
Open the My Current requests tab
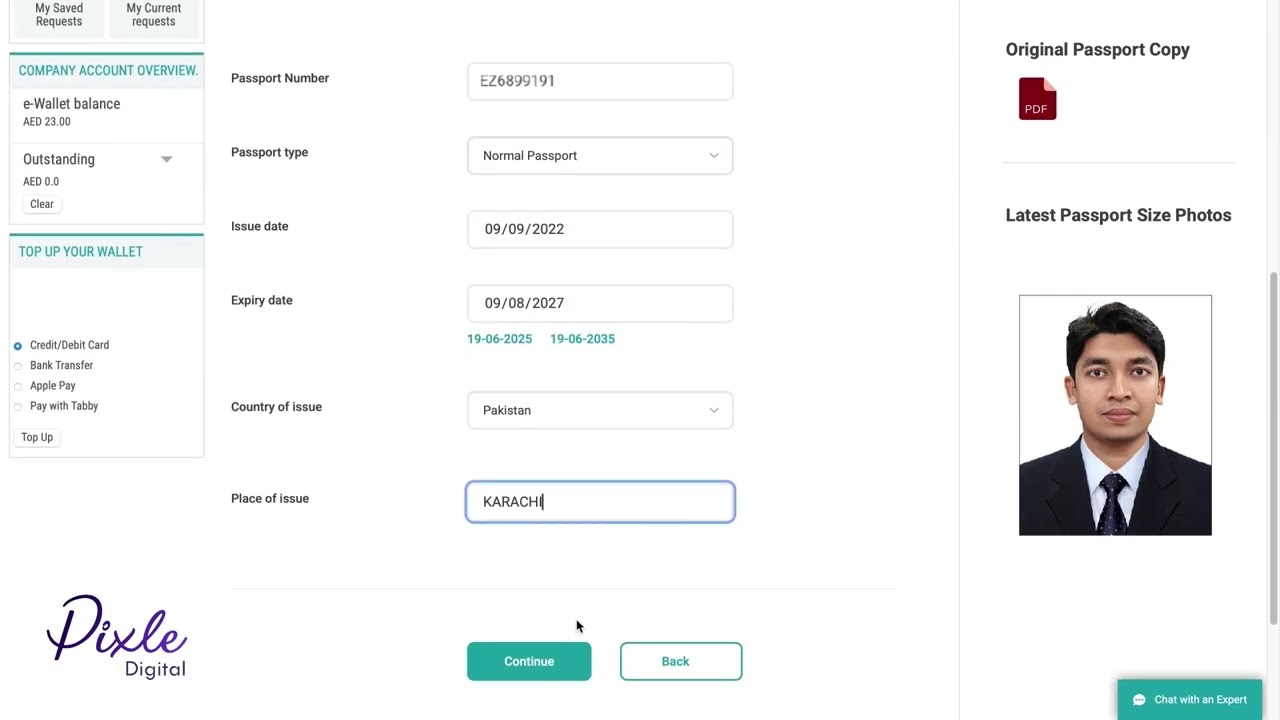coord(154,15)
